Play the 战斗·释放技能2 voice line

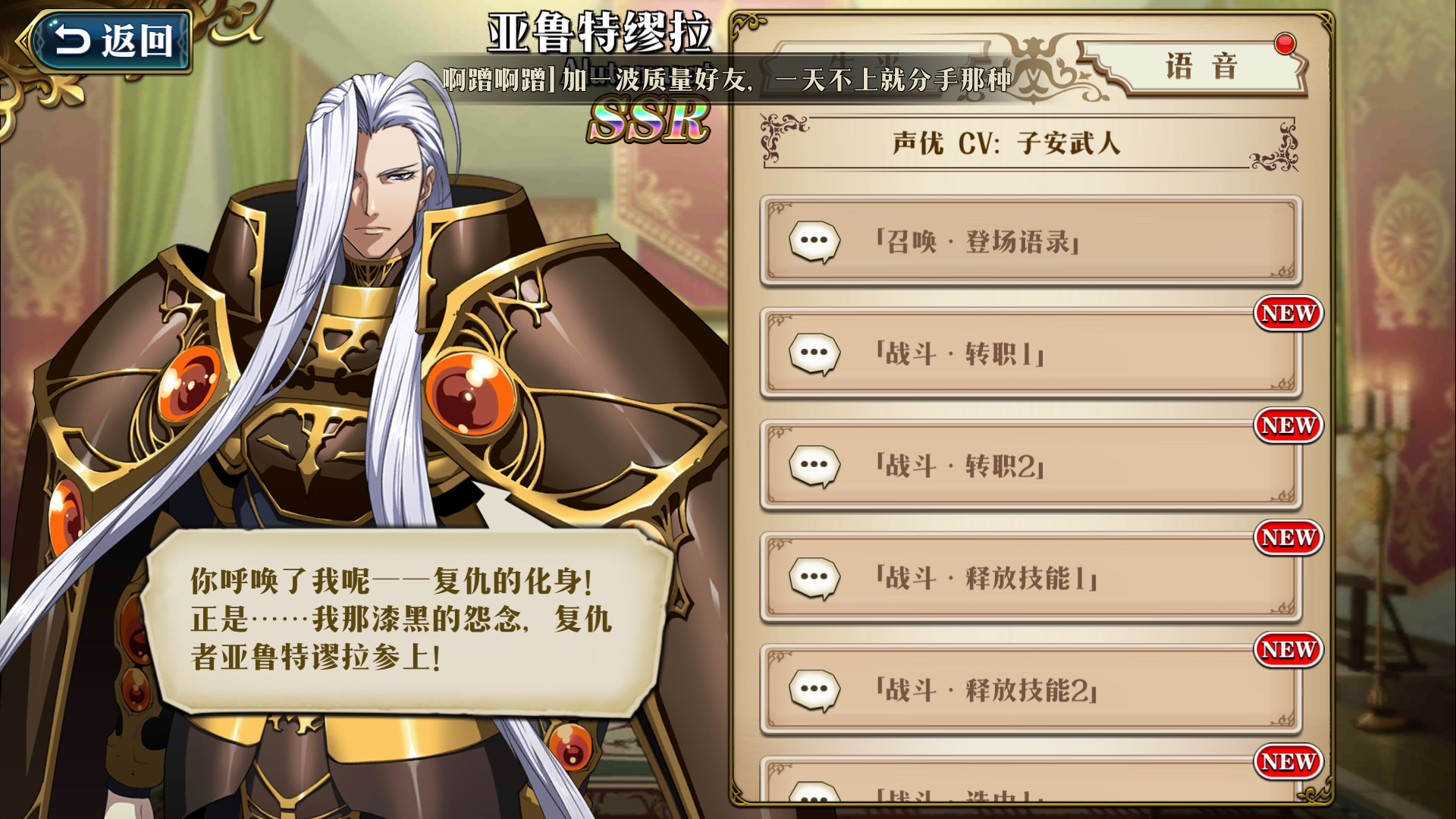[x=1031, y=690]
